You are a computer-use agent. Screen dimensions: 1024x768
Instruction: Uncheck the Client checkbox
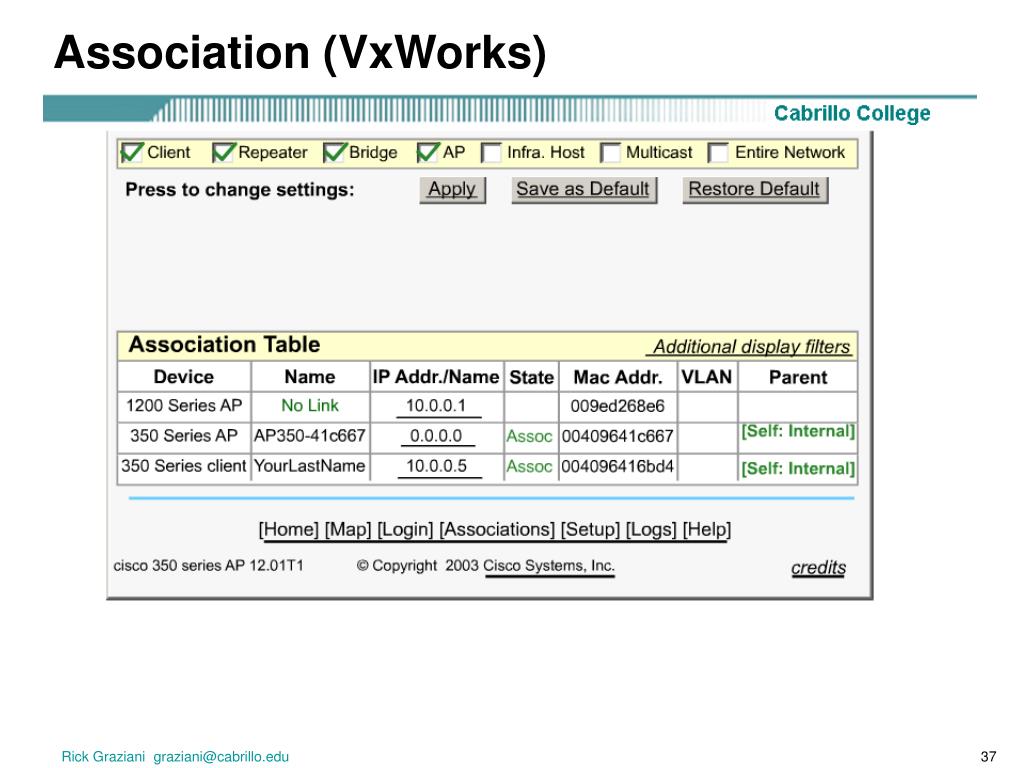131,153
